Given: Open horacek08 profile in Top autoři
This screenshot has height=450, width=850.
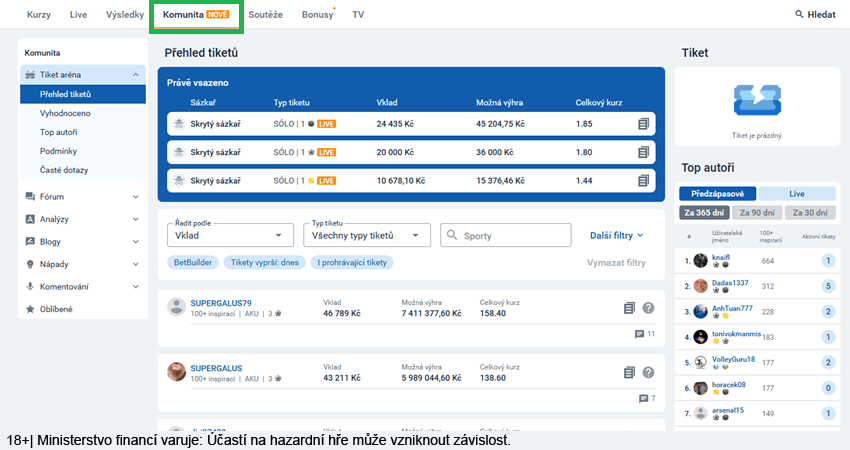Looking at the screenshot, I should 729,385.
